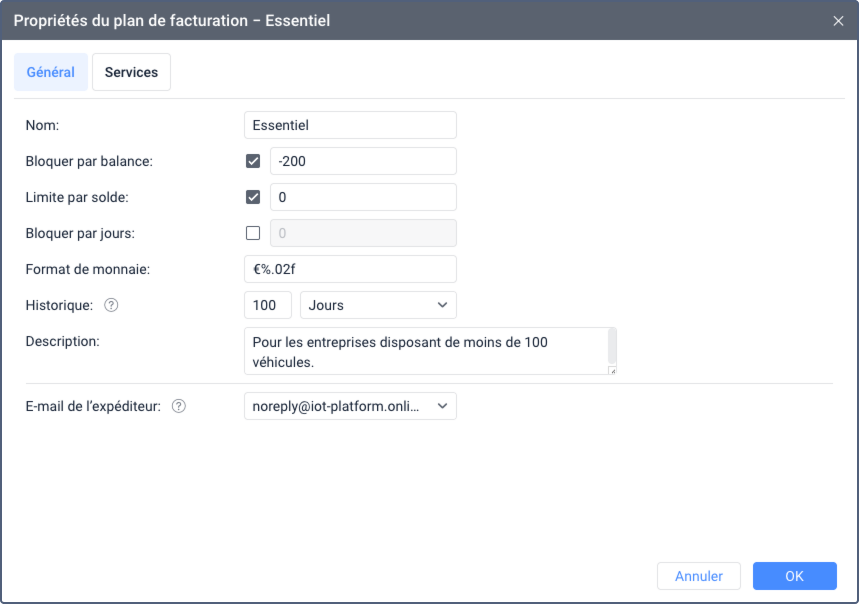Close the billing plan properties dialog

pos(838,20)
